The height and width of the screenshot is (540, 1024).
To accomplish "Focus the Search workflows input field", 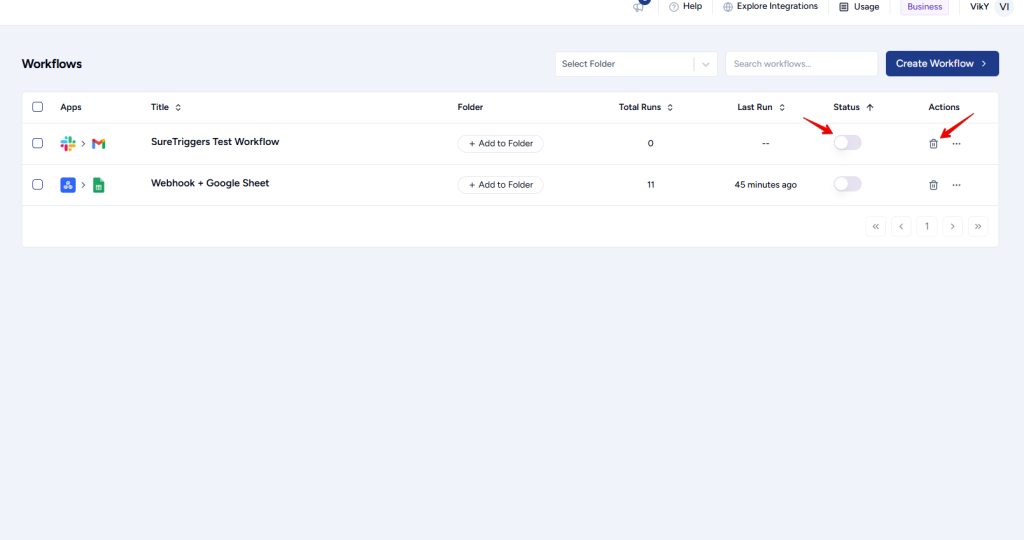I will [801, 64].
